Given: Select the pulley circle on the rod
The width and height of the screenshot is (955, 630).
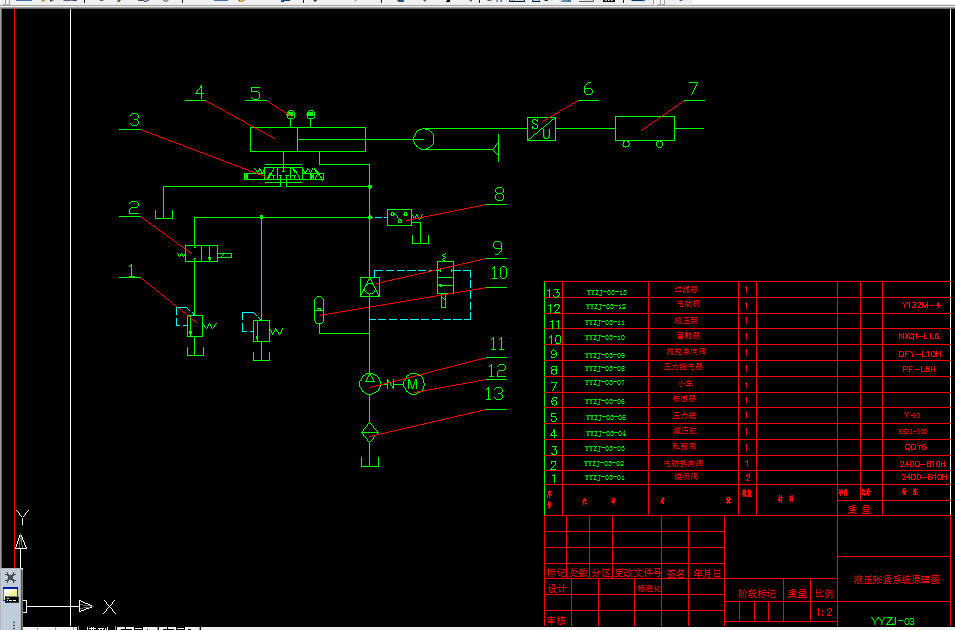Looking at the screenshot, I should (x=423, y=139).
